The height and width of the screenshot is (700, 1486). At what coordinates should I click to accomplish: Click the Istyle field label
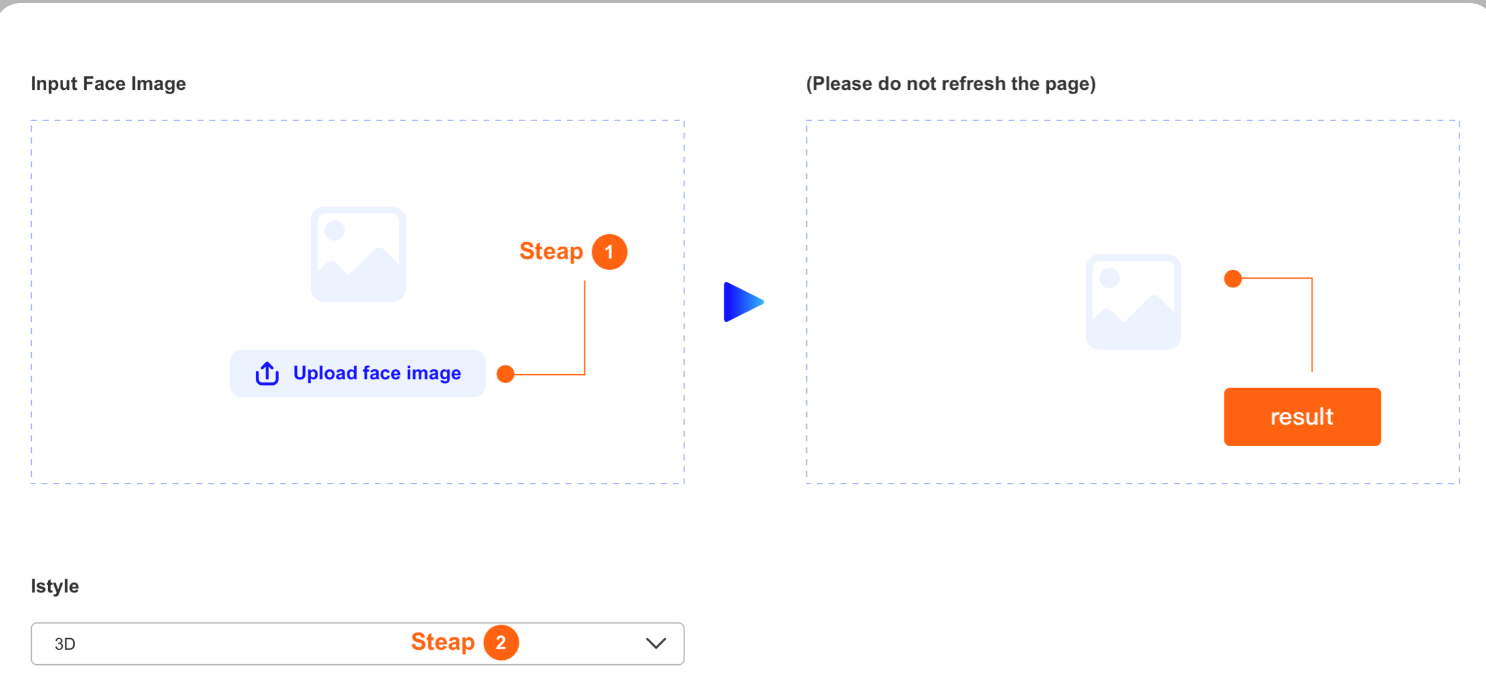(55, 586)
